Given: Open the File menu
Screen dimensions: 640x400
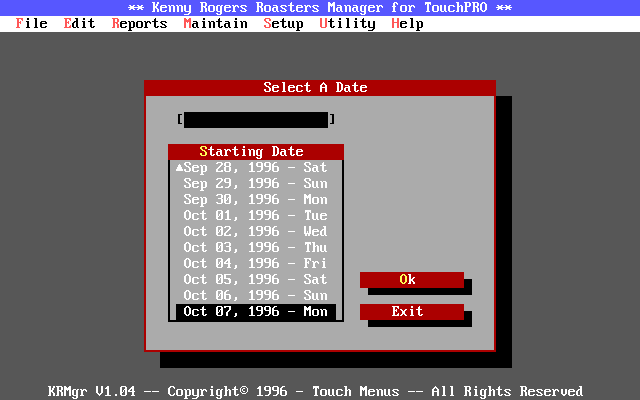Looking at the screenshot, I should pos(31,24).
